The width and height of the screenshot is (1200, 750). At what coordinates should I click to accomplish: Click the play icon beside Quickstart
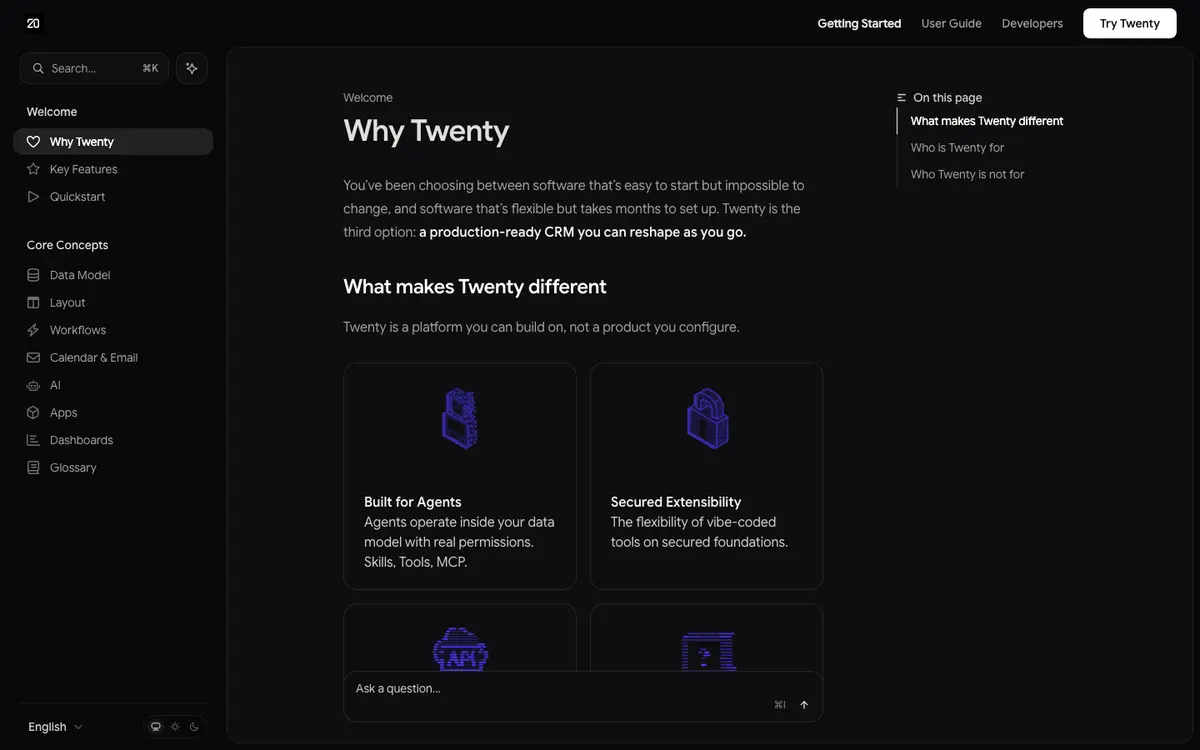pos(33,197)
